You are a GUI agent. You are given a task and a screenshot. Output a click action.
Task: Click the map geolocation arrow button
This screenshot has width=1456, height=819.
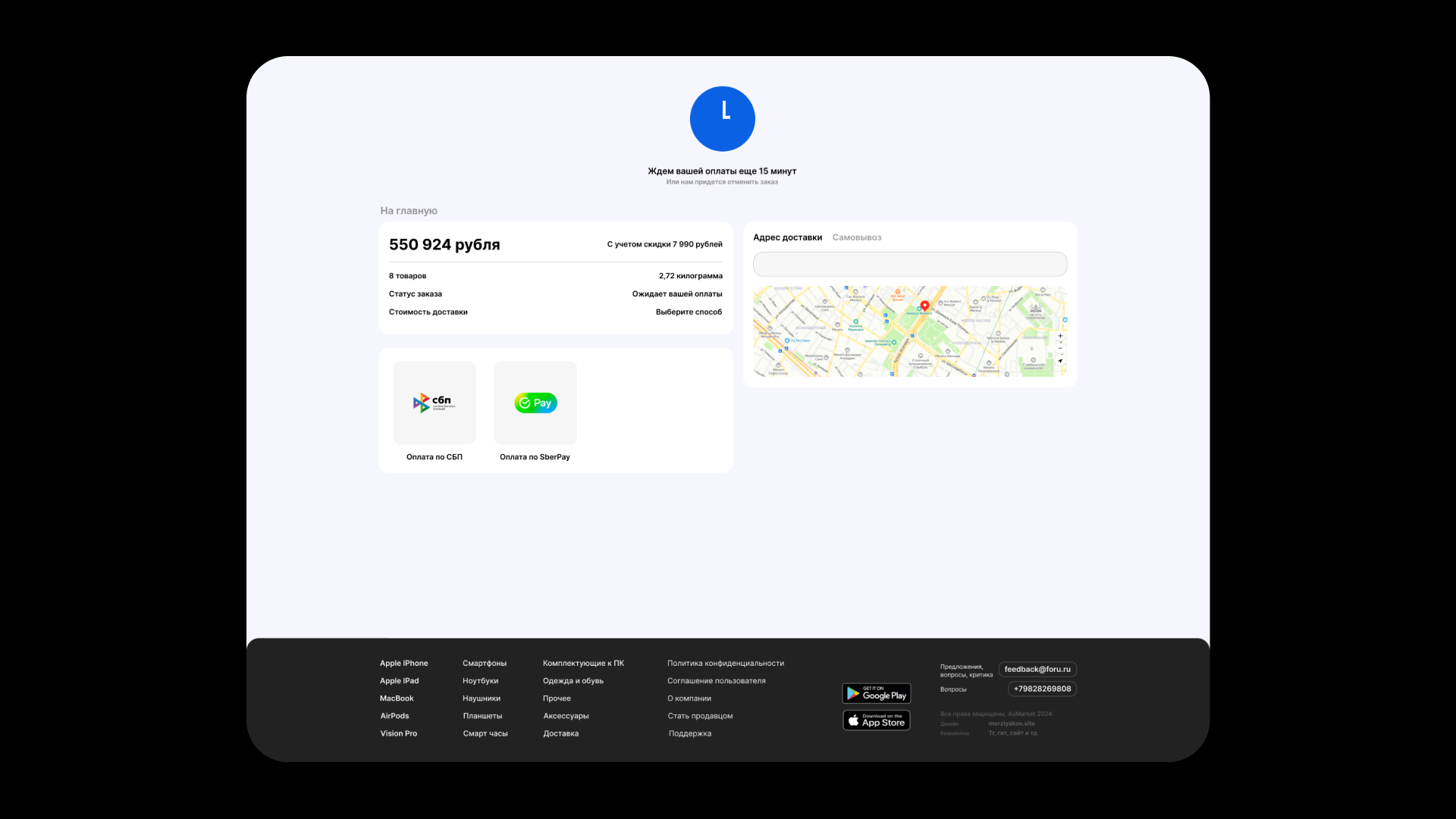coord(1060,360)
